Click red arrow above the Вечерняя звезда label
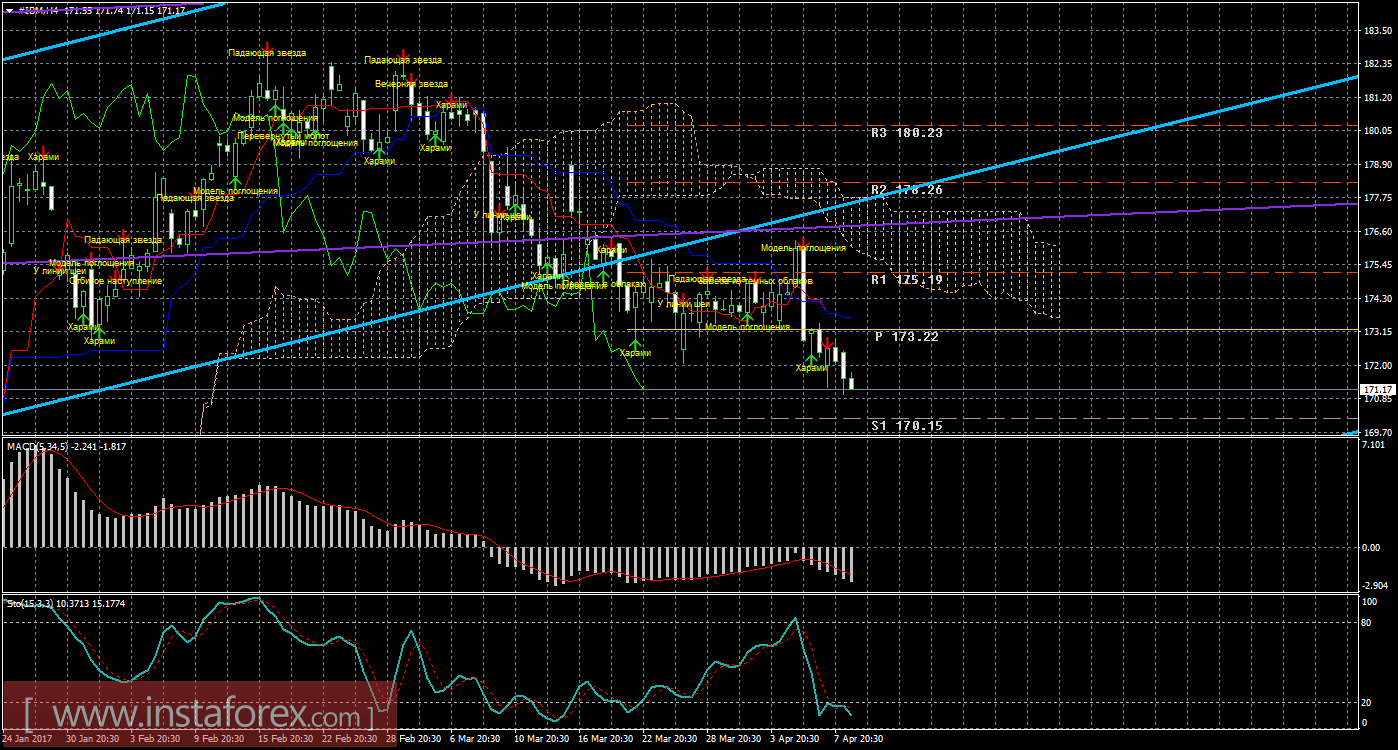Screen dimensions: 1398x750 pos(411,76)
